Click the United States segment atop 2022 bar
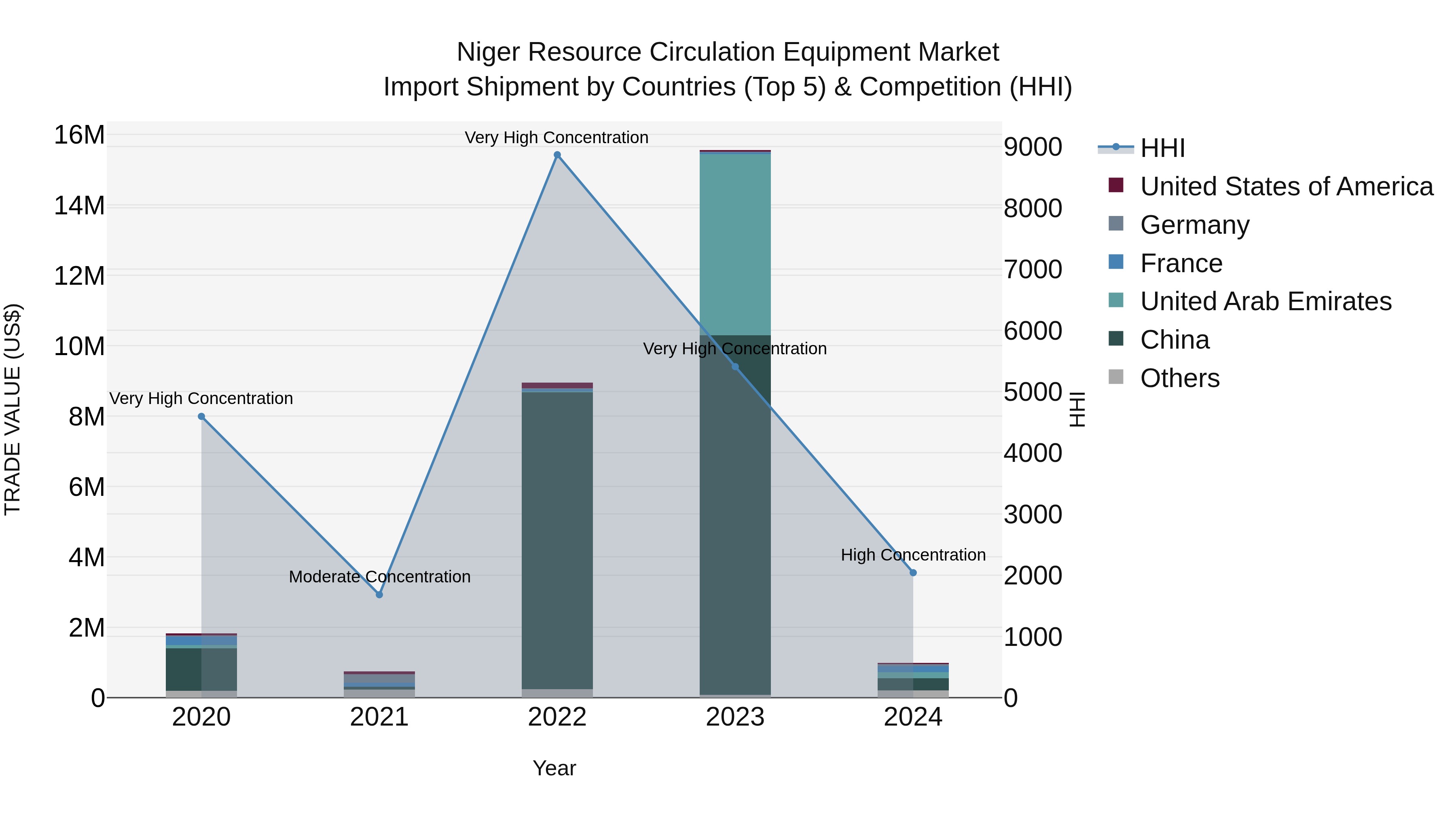Screen dimensions: 1456x819 [557, 385]
